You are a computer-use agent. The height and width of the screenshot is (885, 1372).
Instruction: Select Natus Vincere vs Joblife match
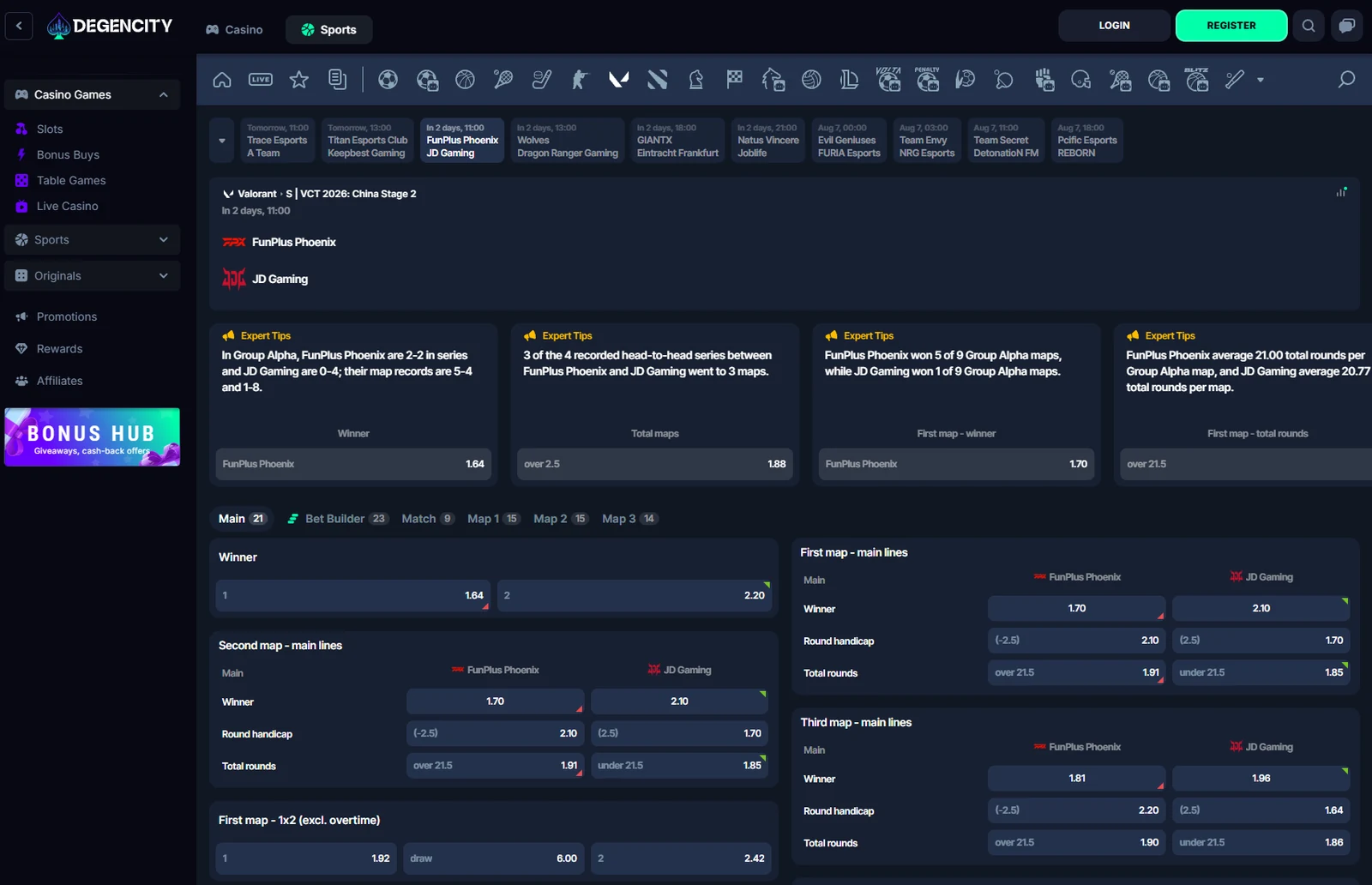767,141
